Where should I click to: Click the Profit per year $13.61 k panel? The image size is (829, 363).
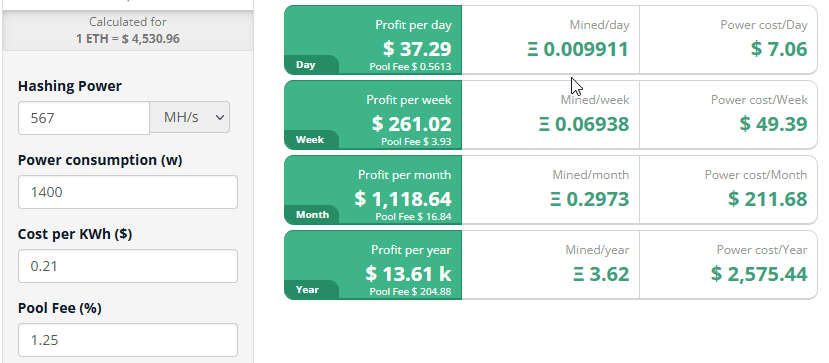pos(373,265)
